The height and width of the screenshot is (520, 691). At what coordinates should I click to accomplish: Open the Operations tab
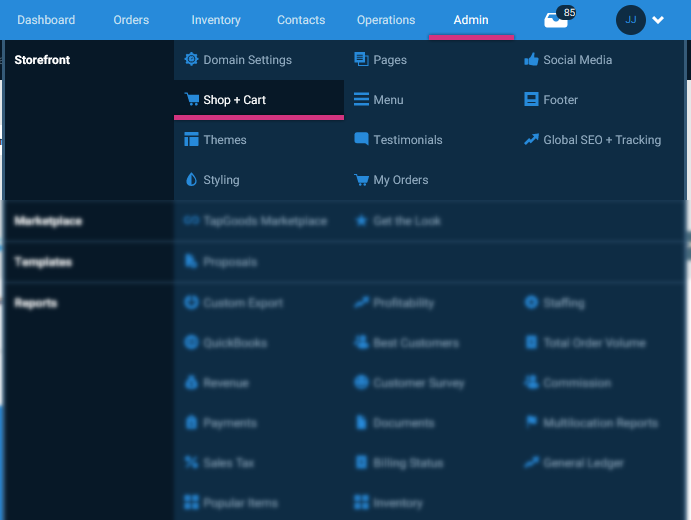[x=386, y=20]
